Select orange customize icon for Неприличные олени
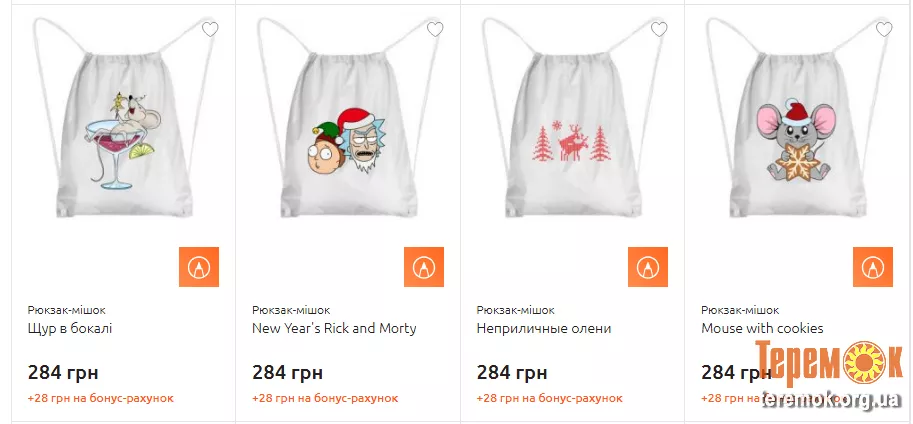913x424 pixels. tap(648, 267)
